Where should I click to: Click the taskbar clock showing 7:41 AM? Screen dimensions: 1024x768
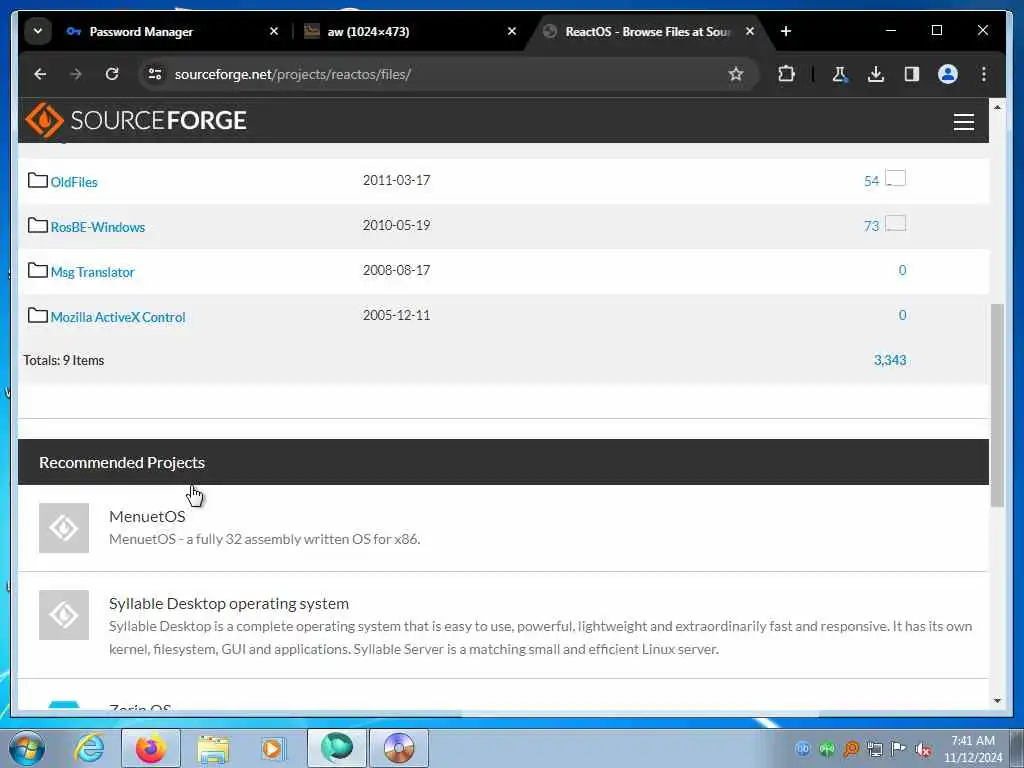pyautogui.click(x=972, y=741)
